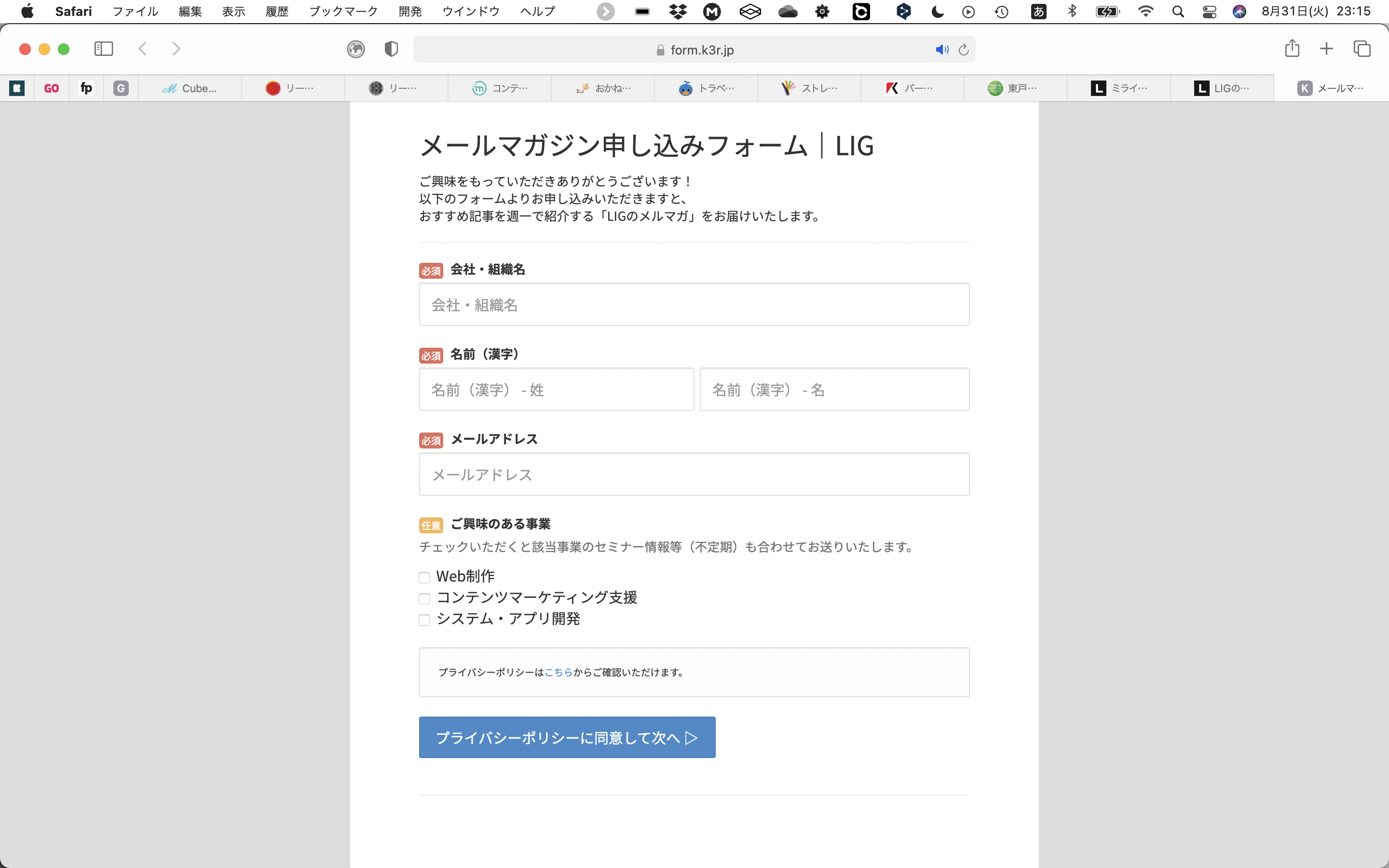1389x868 pixels.
Task: Focus the 会社・組織名 input field
Action: (x=694, y=304)
